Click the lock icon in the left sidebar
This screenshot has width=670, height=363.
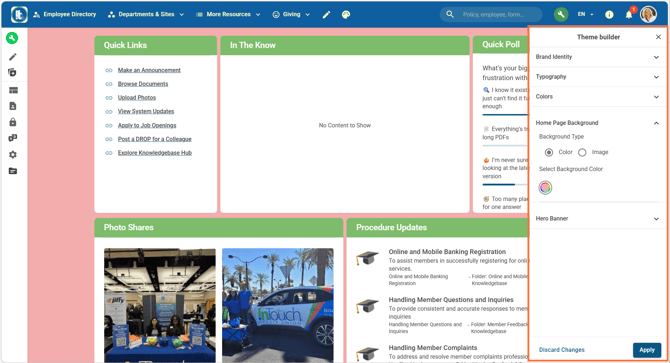click(x=13, y=122)
